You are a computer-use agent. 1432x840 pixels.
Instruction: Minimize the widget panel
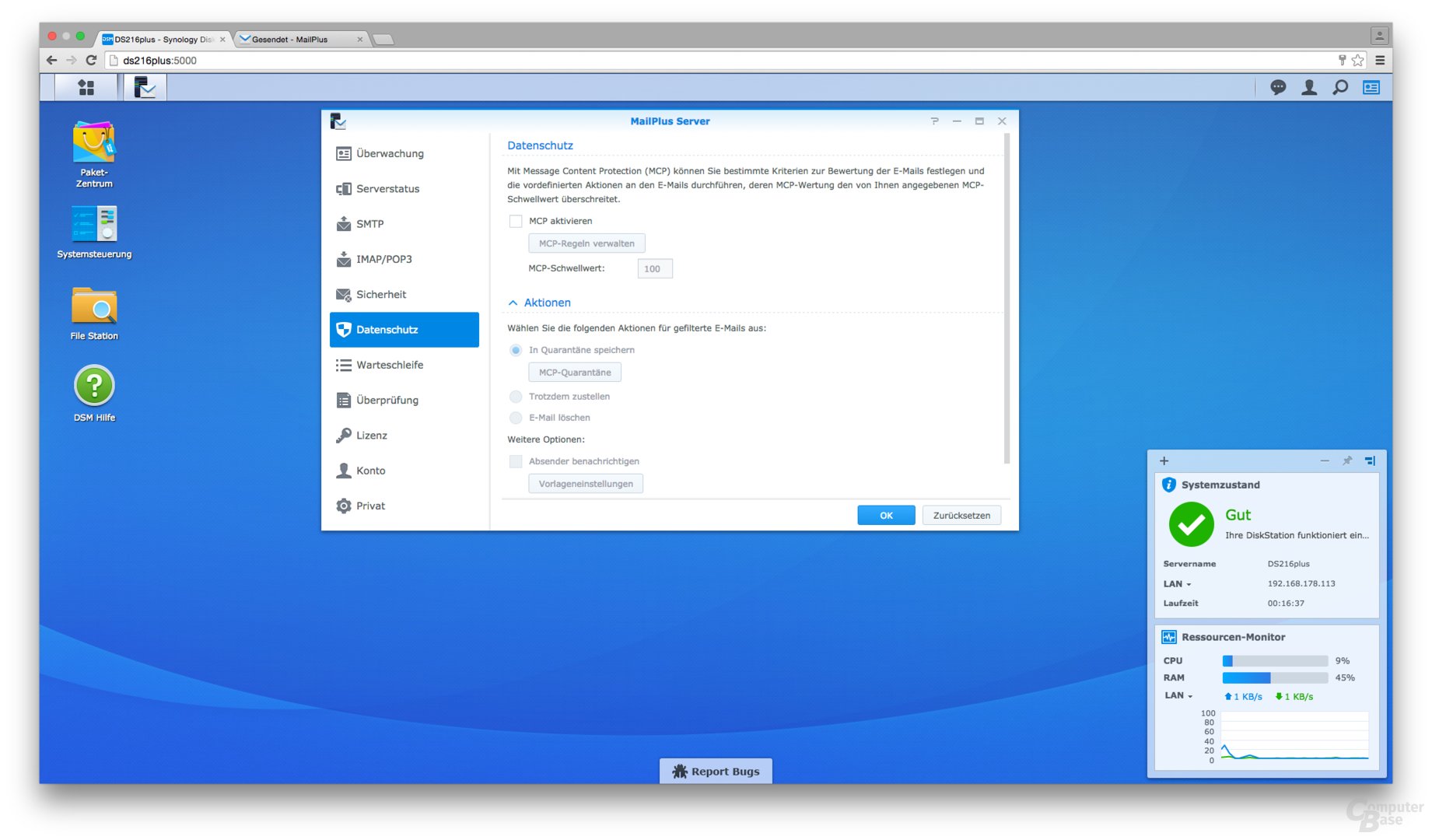click(x=1325, y=460)
